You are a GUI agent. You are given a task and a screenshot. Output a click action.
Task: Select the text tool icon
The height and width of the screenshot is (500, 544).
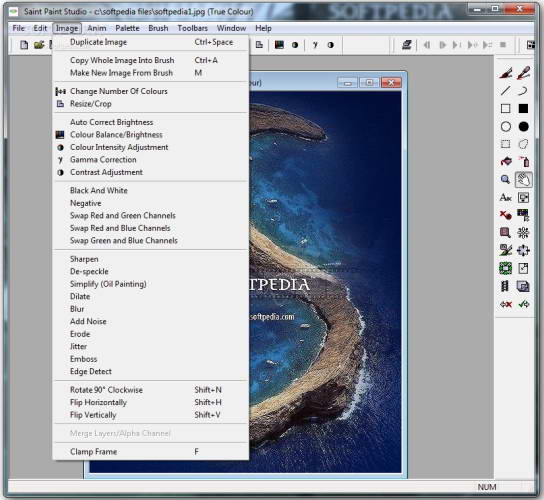click(505, 198)
